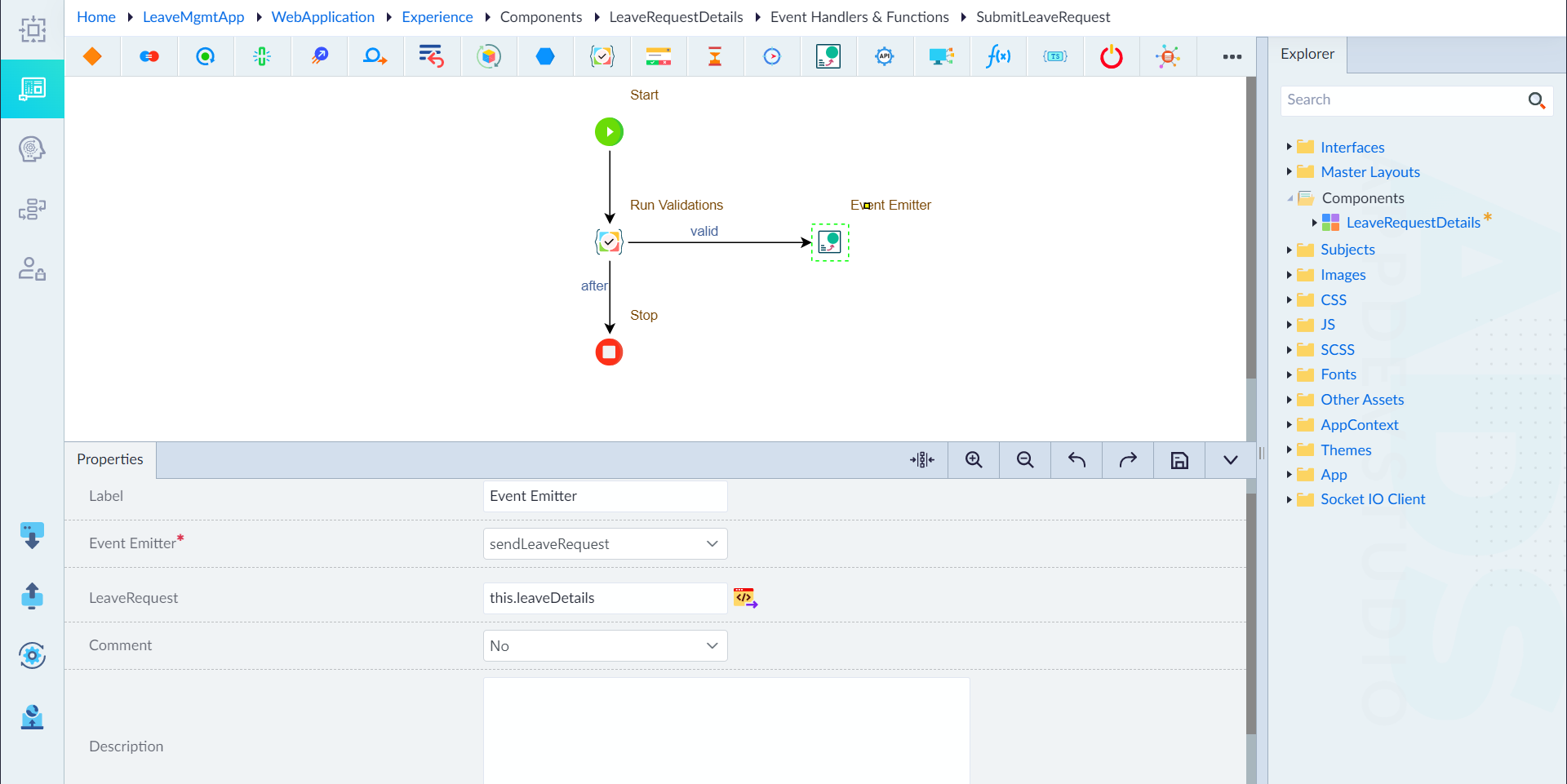Choose the hourglass wait tool

[715, 56]
